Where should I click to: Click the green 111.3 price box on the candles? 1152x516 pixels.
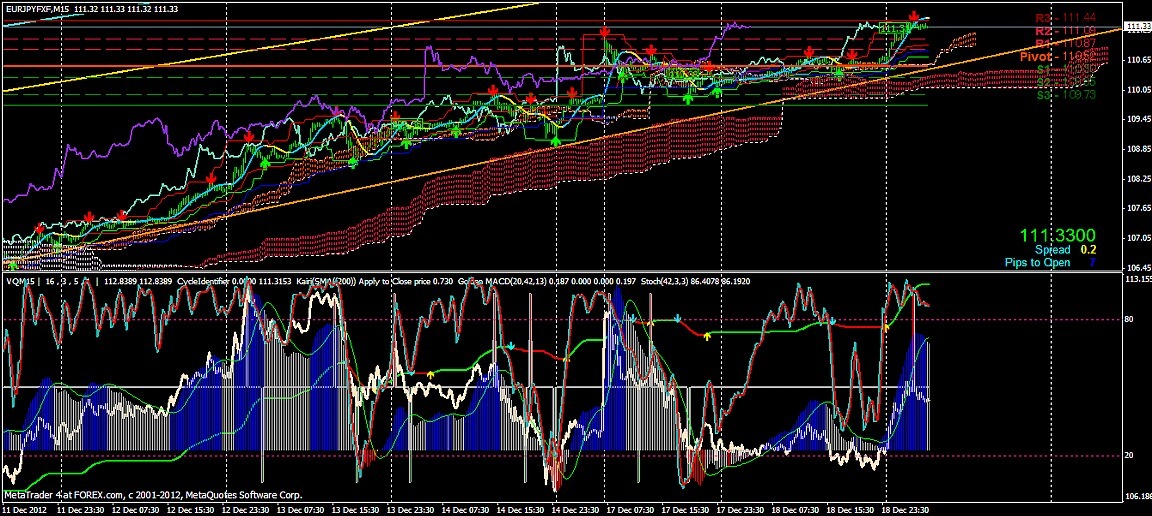coord(892,28)
